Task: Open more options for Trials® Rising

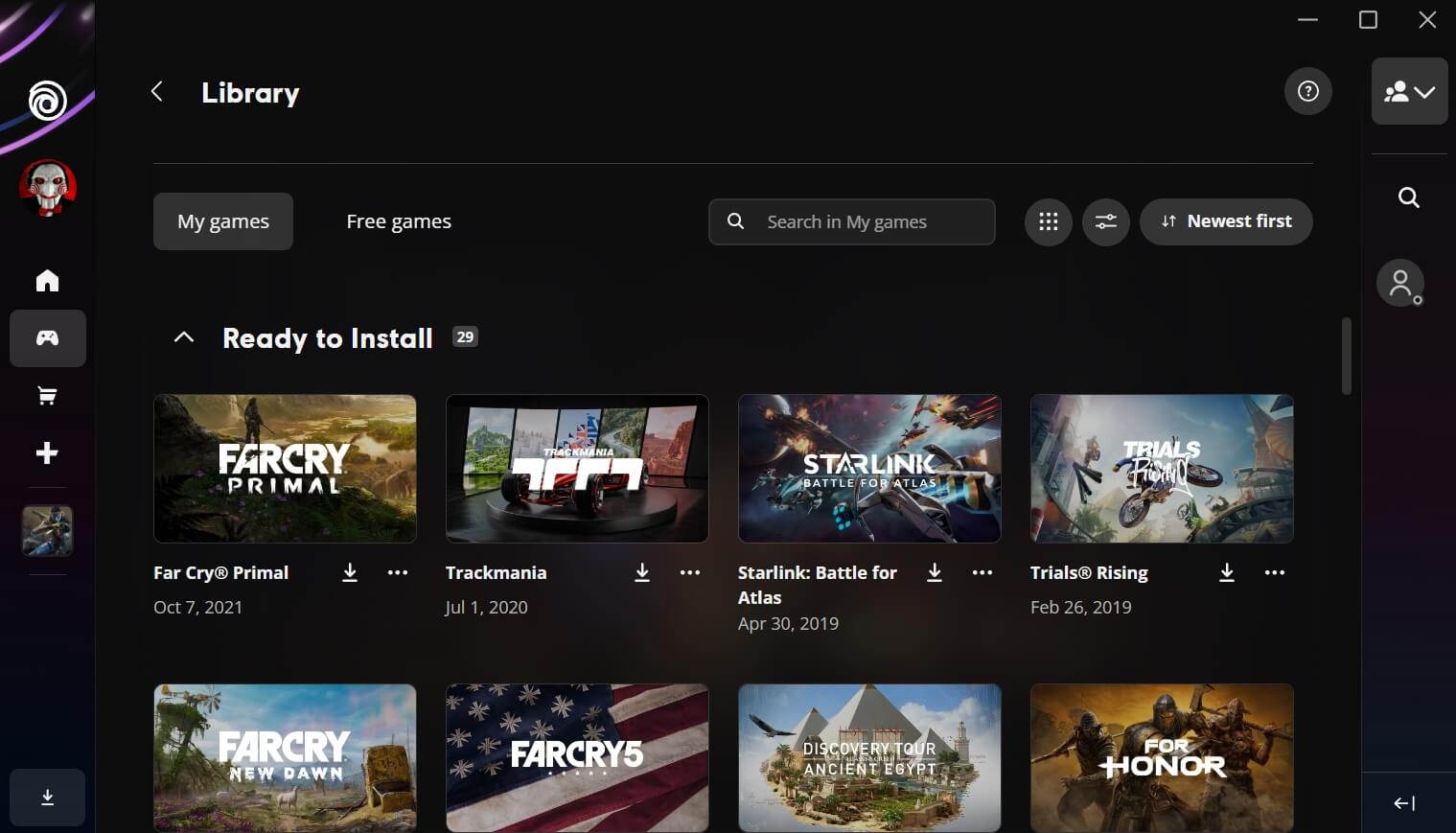Action: point(1274,572)
